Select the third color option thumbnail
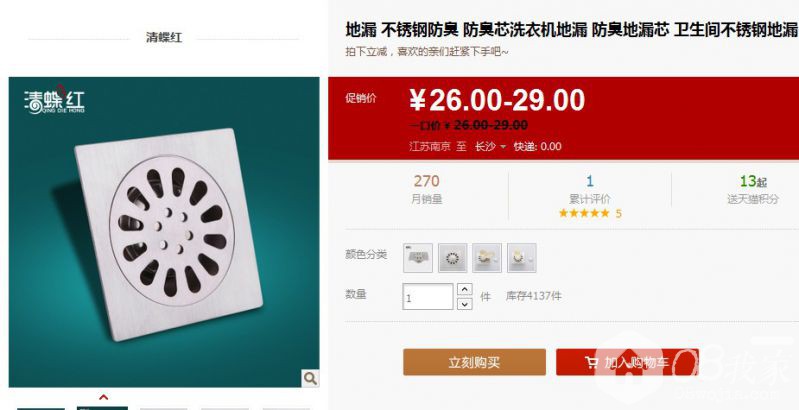The width and height of the screenshot is (799, 410). click(487, 258)
